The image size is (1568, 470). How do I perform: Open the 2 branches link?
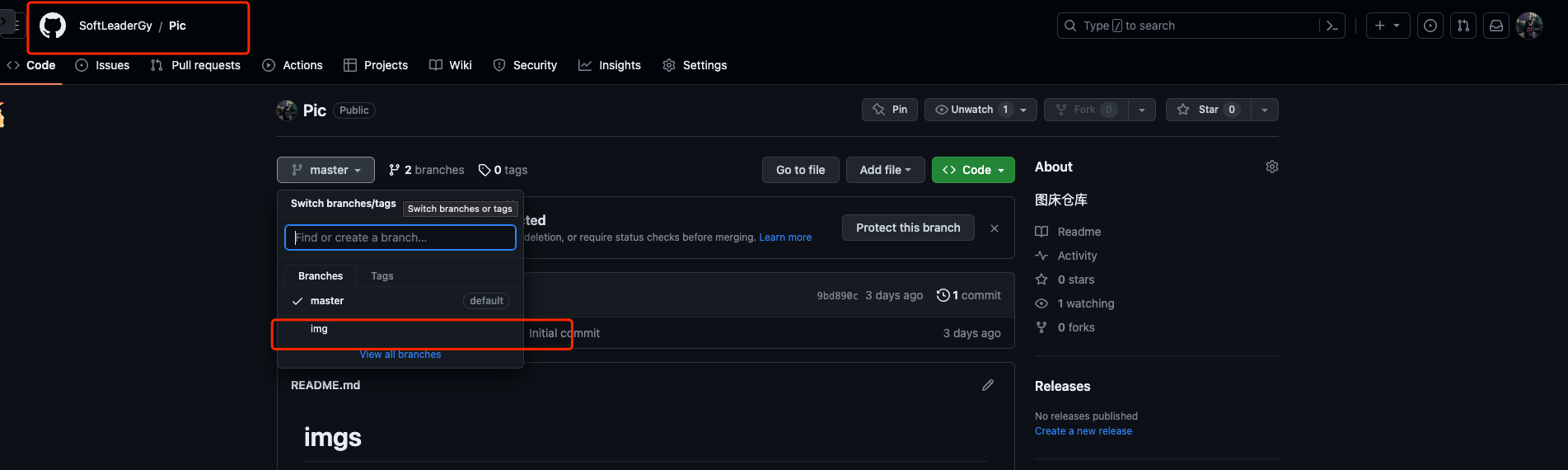point(427,170)
